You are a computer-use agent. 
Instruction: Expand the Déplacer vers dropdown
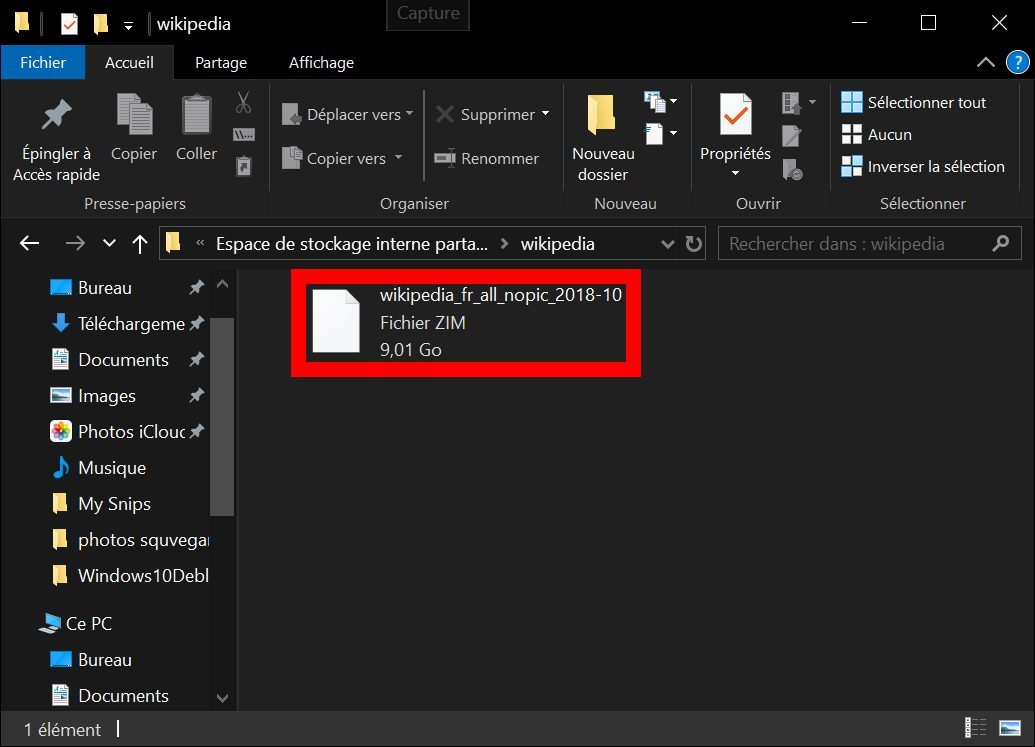409,115
